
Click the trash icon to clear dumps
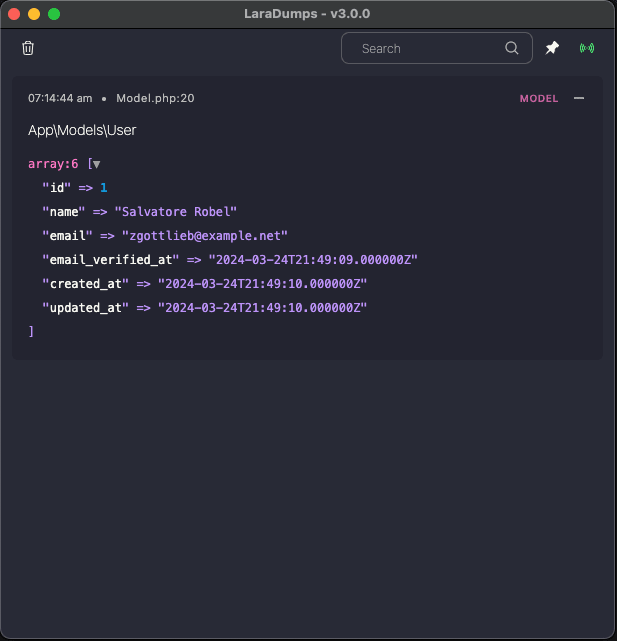[x=28, y=48]
